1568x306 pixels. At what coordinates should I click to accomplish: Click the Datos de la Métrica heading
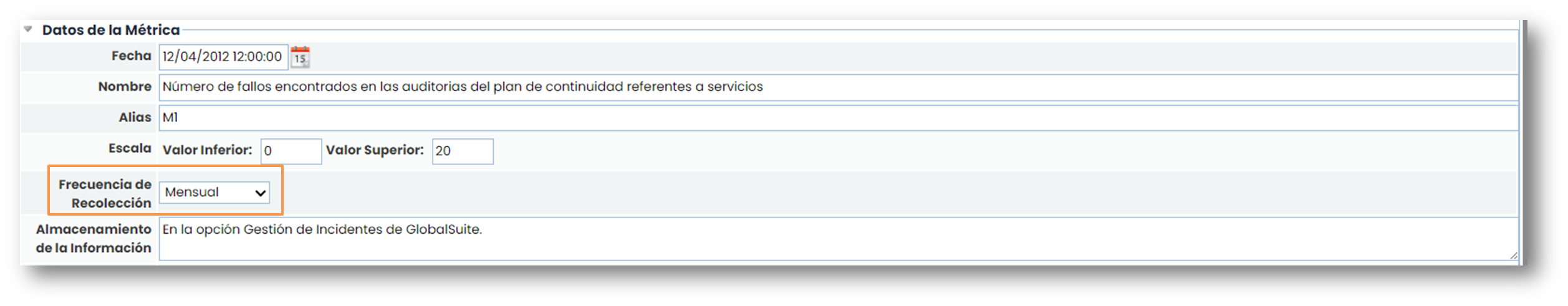coord(111,30)
